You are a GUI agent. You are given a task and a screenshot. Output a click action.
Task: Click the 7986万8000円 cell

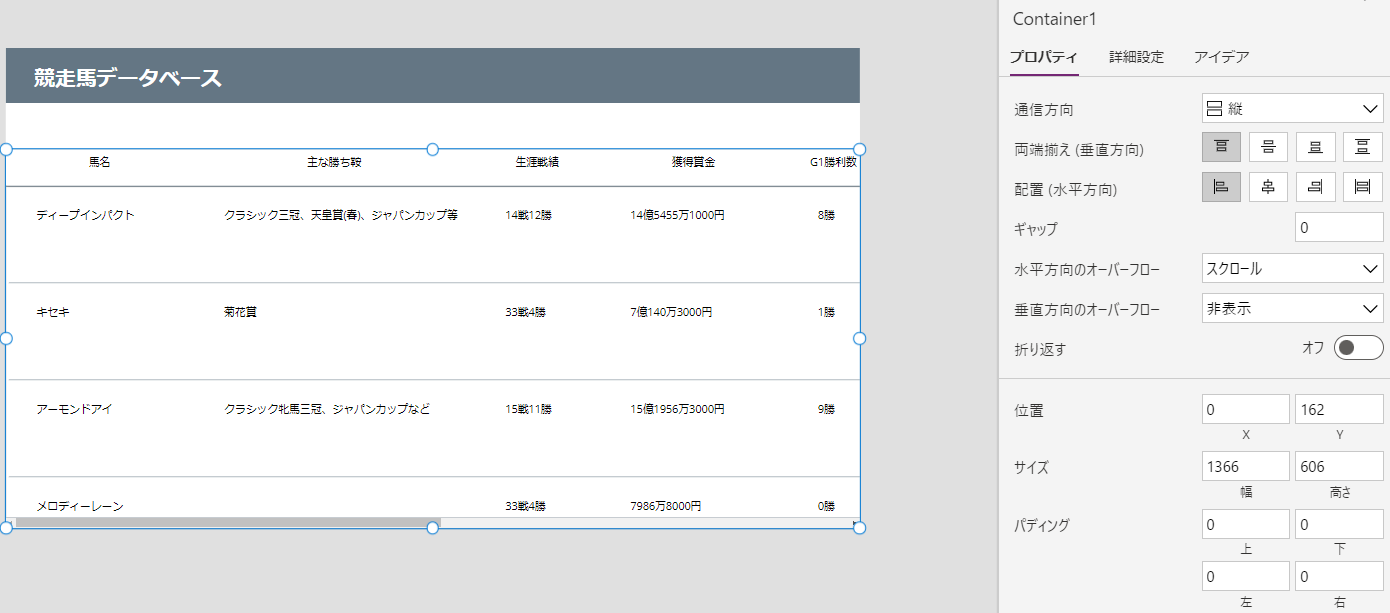click(x=665, y=506)
